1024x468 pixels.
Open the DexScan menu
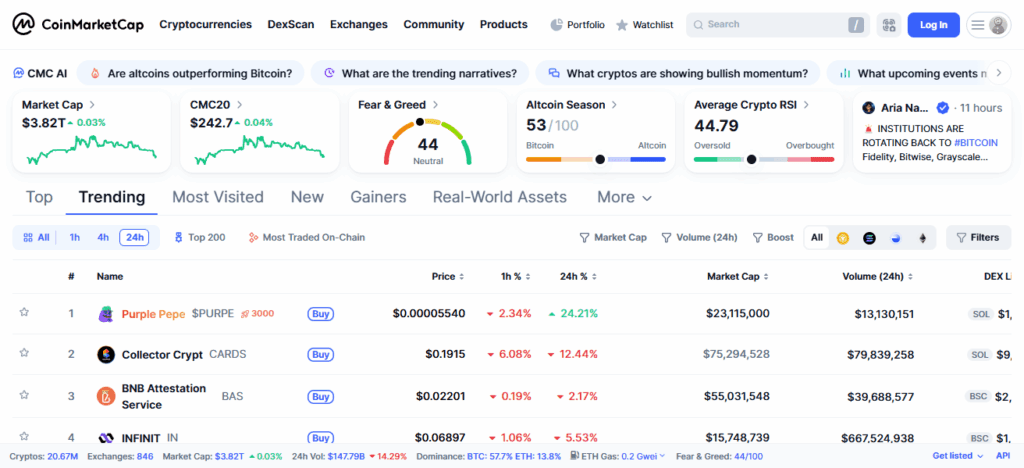click(291, 25)
